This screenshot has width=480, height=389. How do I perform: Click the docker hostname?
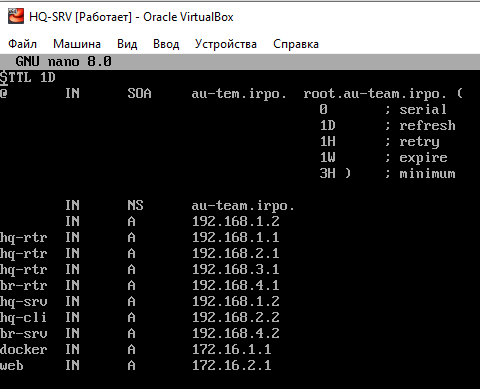(x=24, y=349)
